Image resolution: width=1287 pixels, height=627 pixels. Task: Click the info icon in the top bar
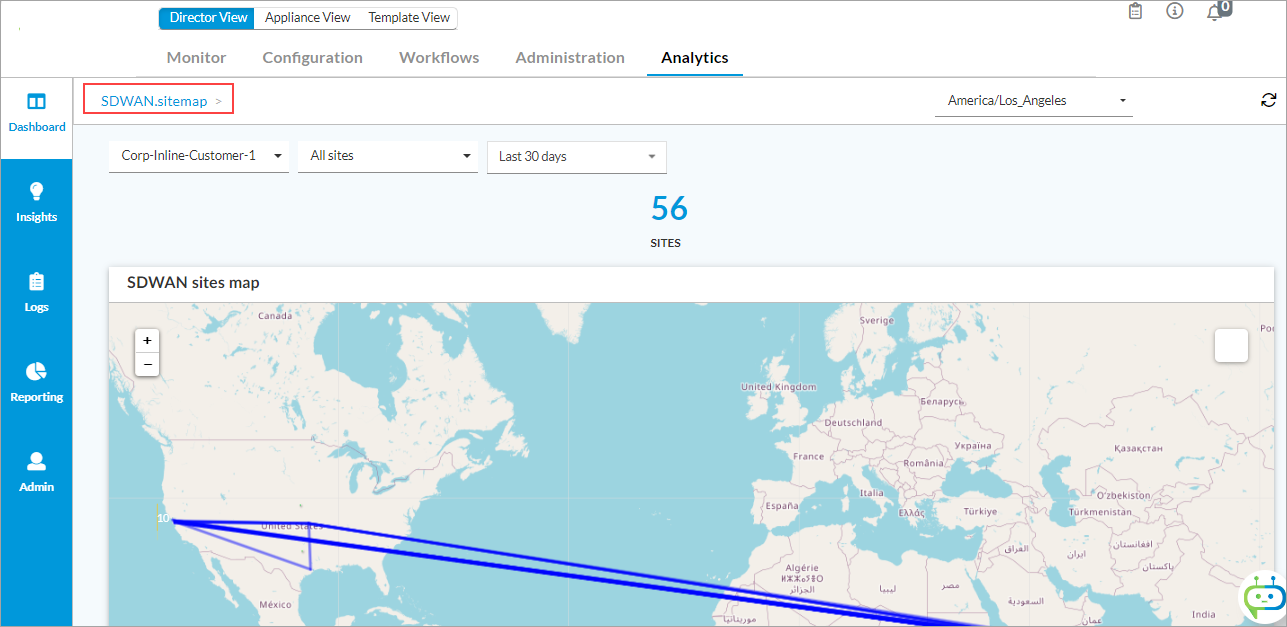1175,11
